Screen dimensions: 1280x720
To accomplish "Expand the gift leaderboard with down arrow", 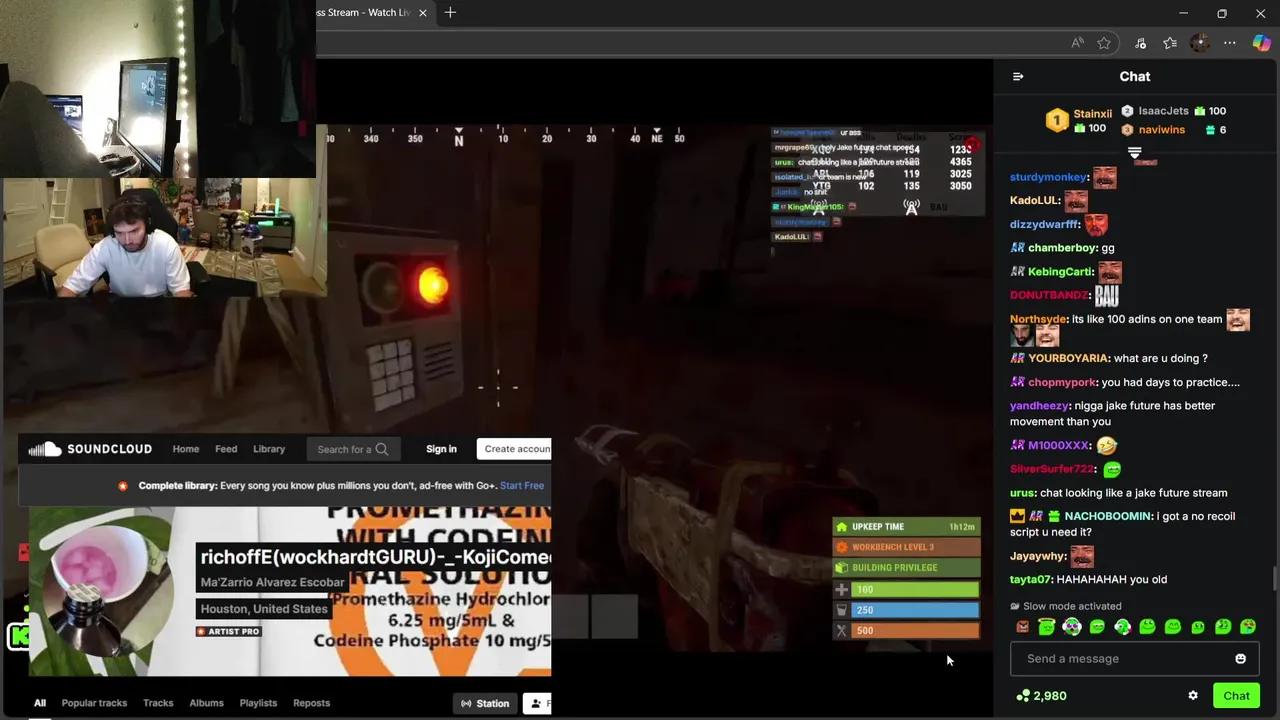I will coord(1134,153).
